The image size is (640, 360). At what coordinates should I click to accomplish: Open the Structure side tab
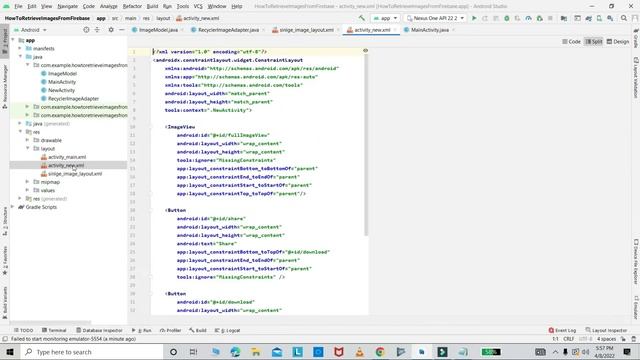(5, 221)
